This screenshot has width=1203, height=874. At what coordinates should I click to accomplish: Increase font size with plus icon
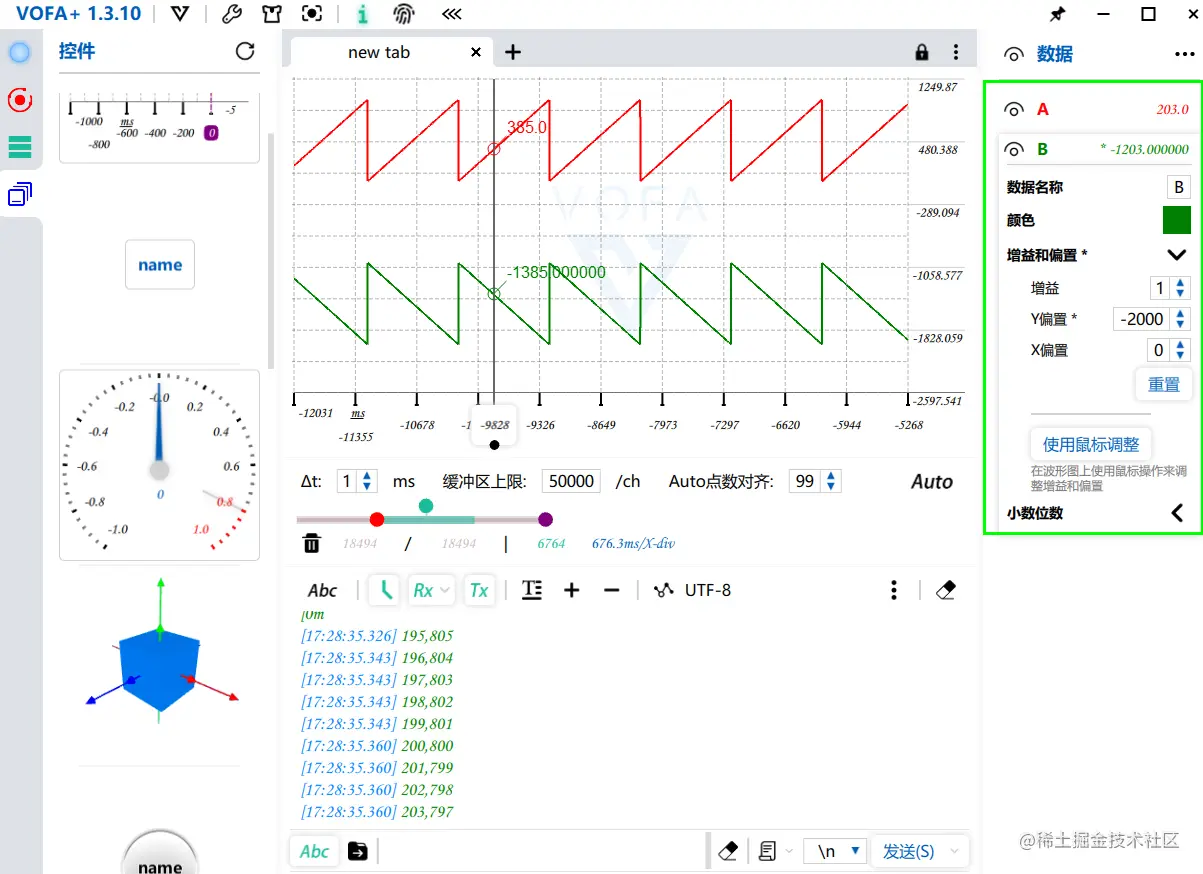(x=571, y=590)
